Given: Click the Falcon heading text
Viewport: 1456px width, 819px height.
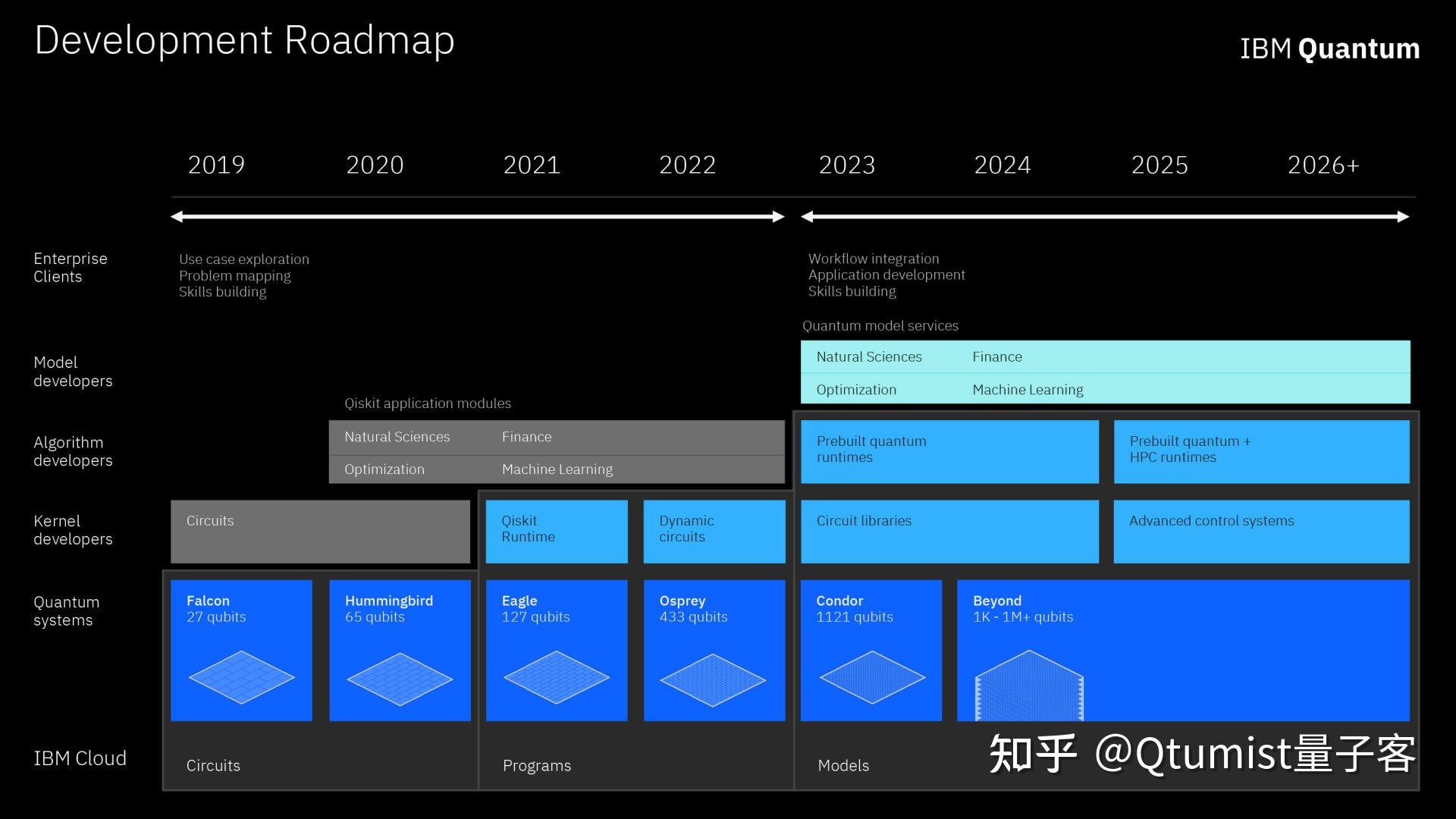Looking at the screenshot, I should (208, 601).
